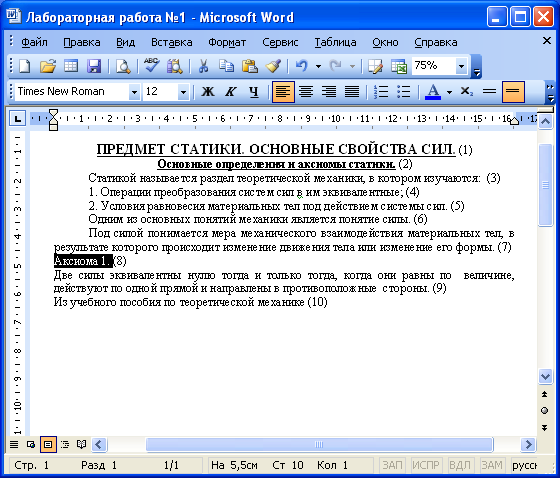Justify the paragraph text
The image size is (560, 478).
coord(352,92)
